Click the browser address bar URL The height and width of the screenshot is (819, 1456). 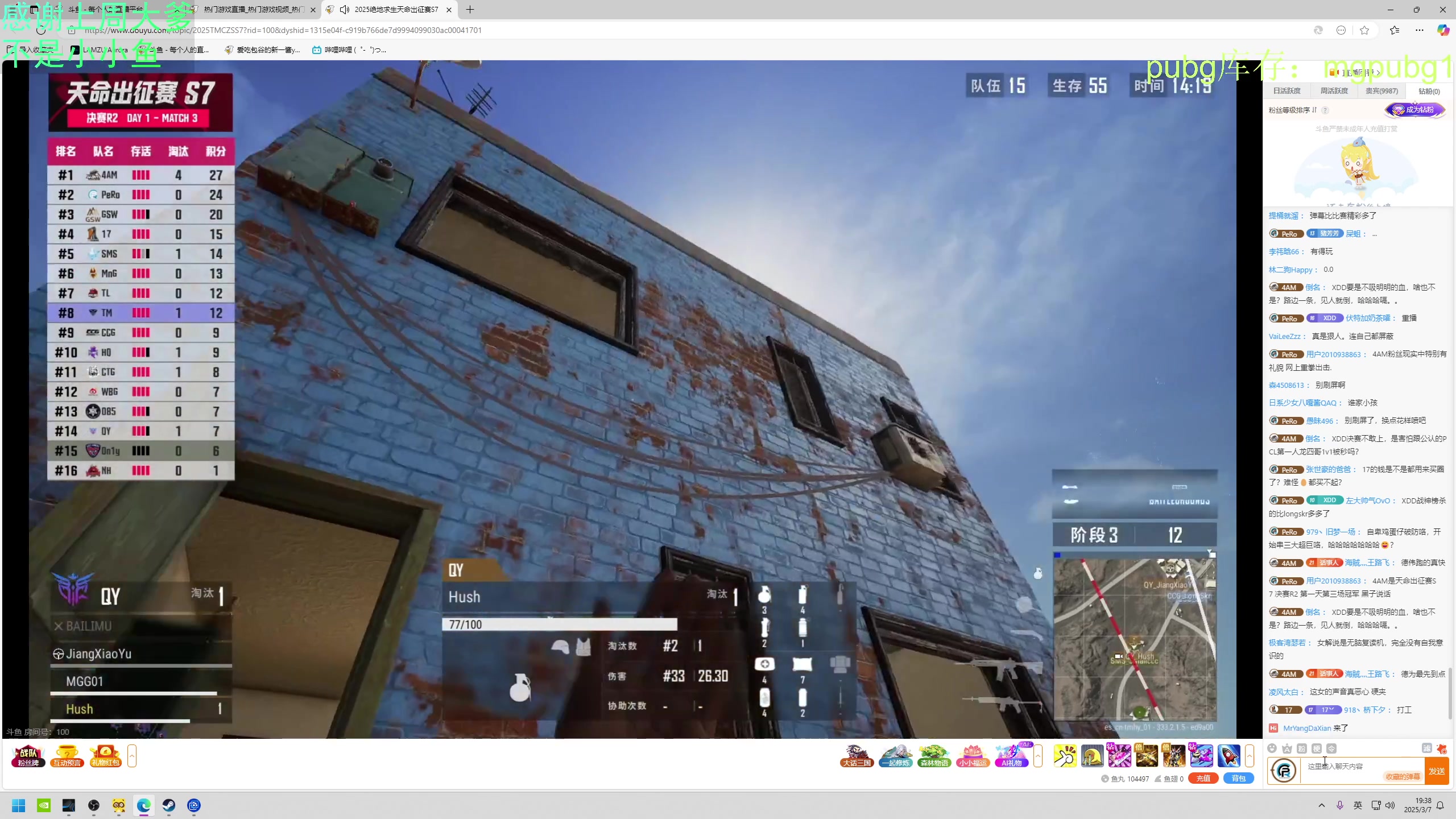(x=283, y=30)
